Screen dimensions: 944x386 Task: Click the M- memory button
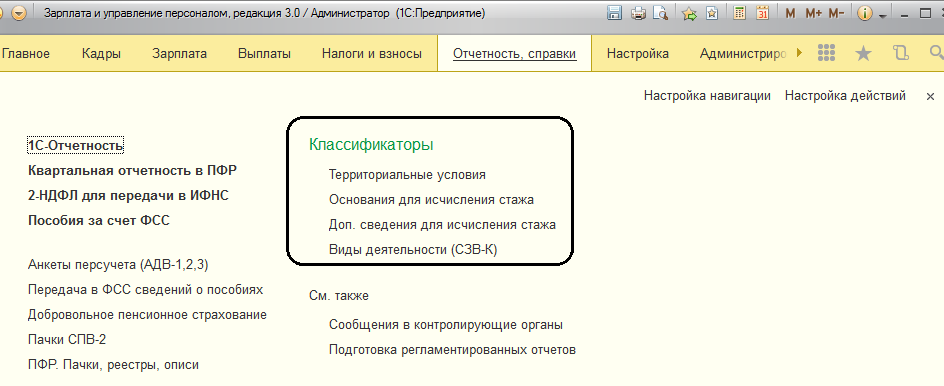tap(836, 13)
